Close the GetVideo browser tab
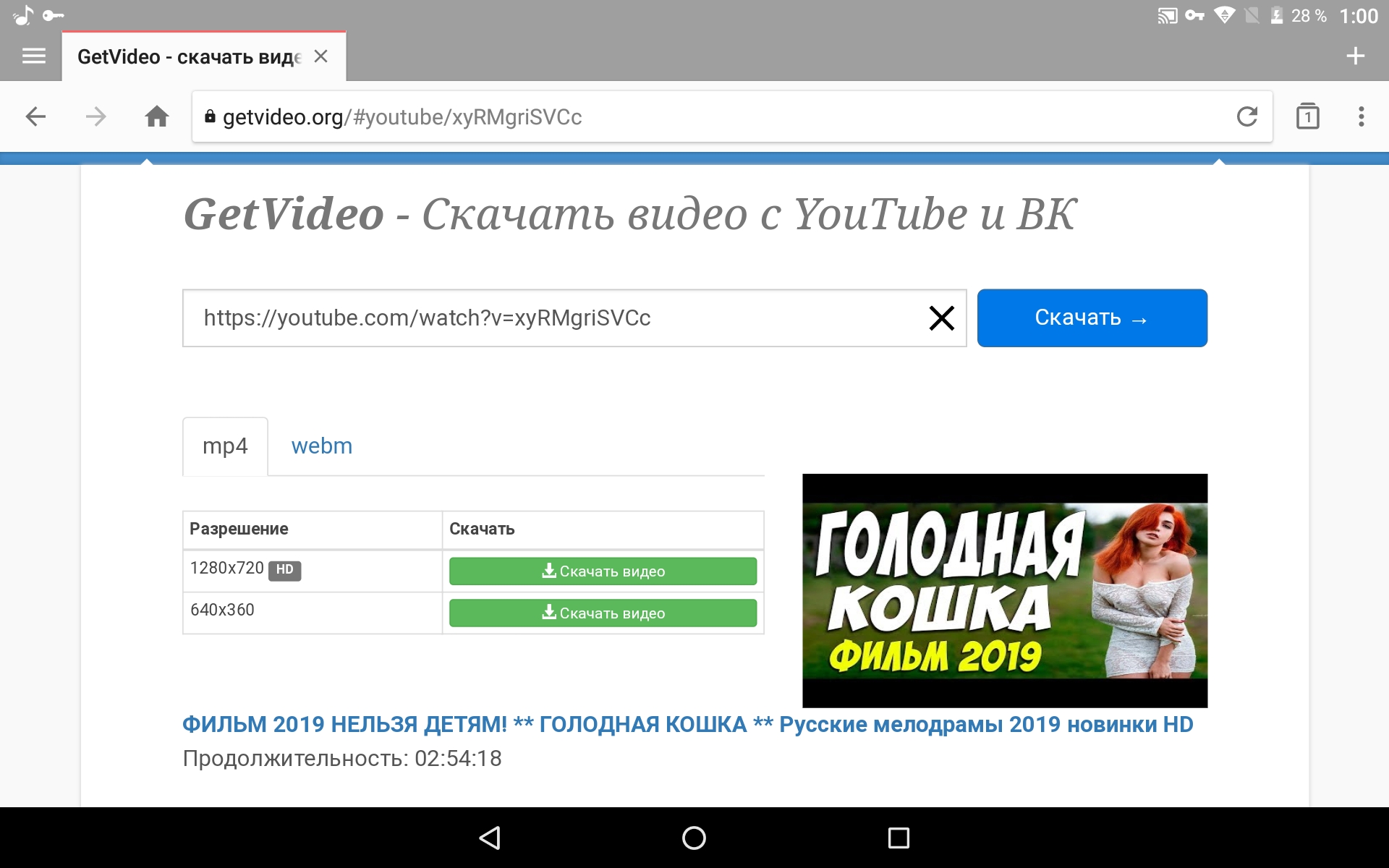Screen dimensions: 1389x868 (x=321, y=56)
